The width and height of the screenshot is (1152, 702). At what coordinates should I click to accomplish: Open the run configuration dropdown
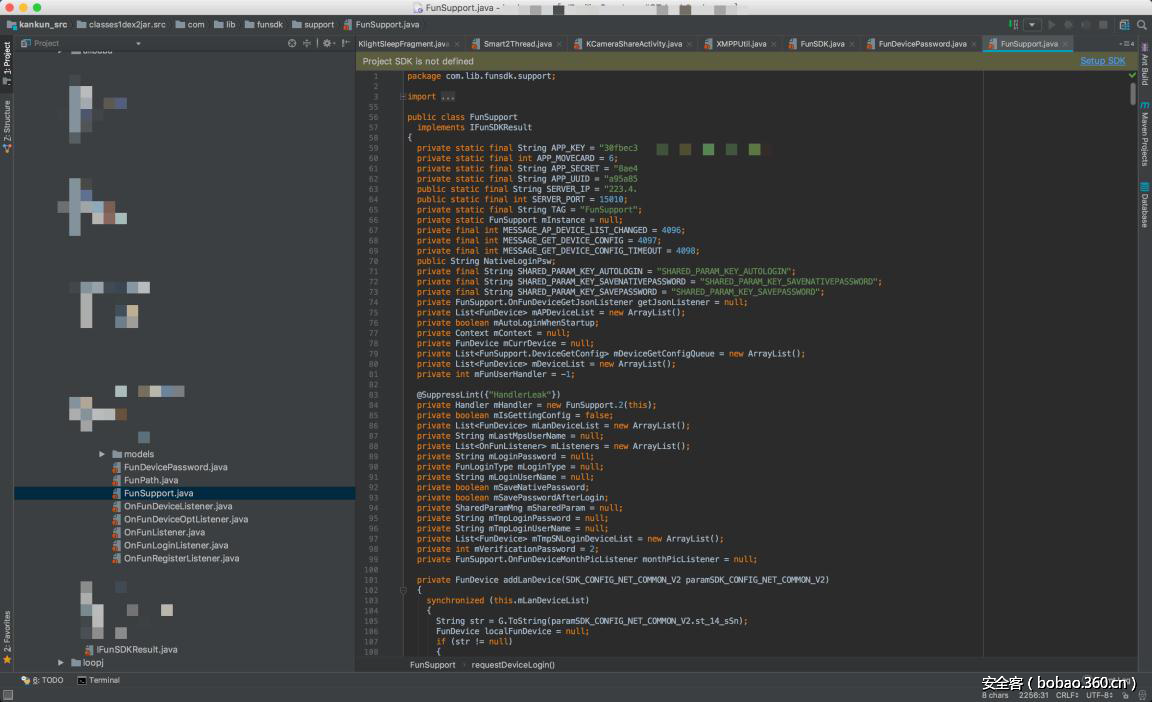click(1032, 24)
